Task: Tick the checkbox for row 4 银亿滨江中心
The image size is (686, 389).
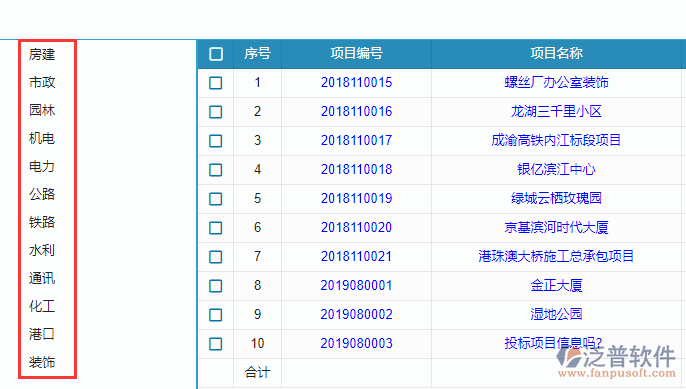Action: tap(216, 170)
